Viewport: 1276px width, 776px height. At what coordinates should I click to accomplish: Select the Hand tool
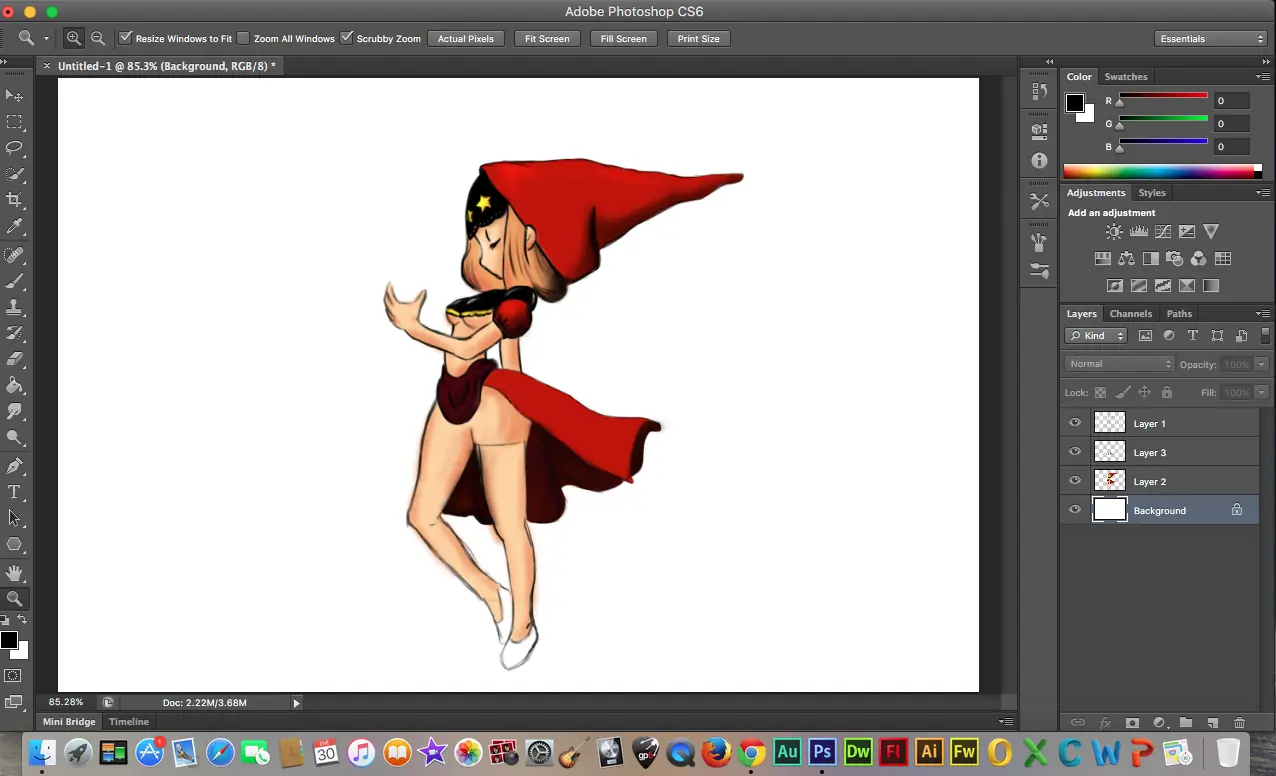(x=14, y=573)
